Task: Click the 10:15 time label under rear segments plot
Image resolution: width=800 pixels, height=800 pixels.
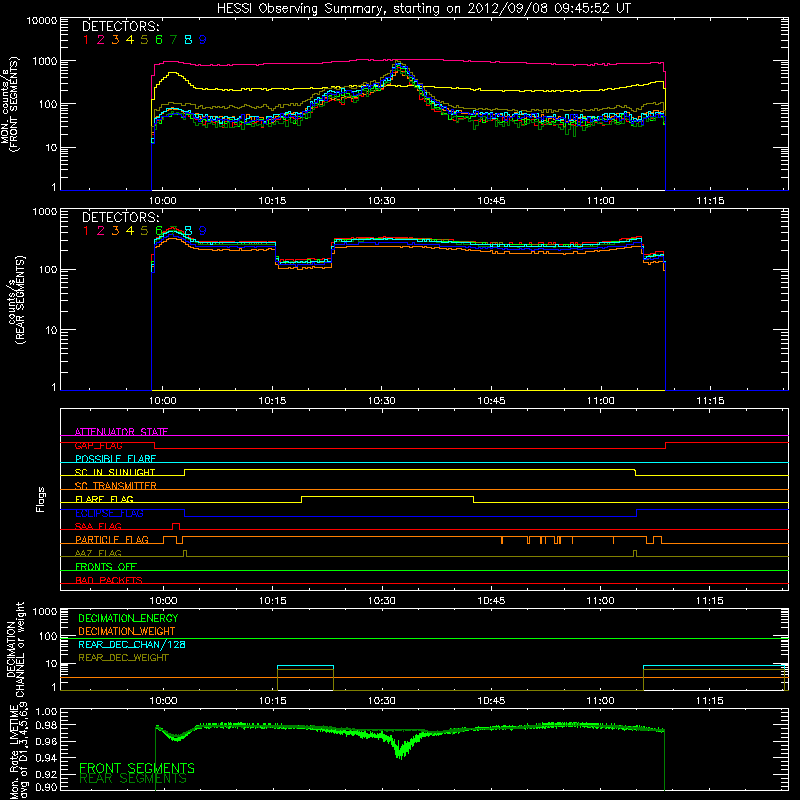Action: click(272, 401)
